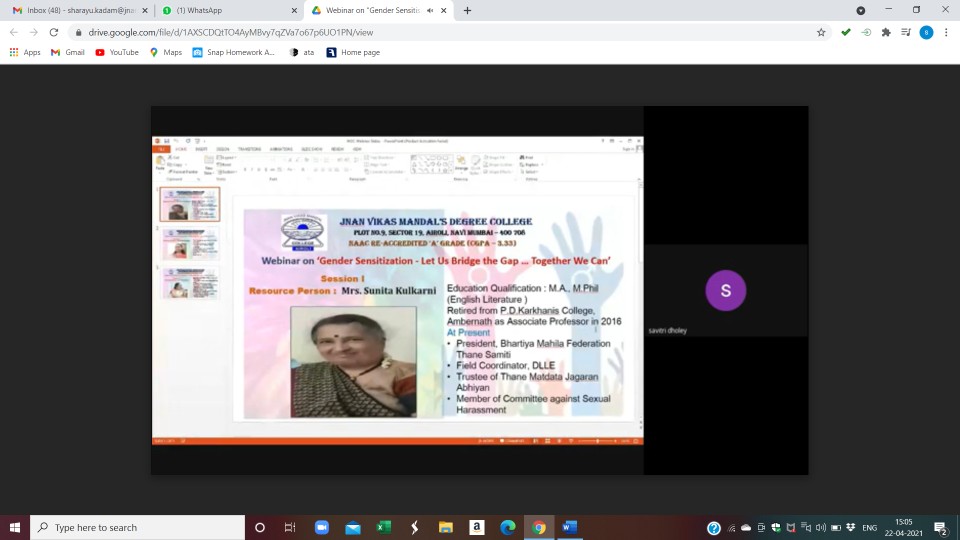Viewport: 960px width, 540px height.
Task: Open the lightning bolt app on taskbar
Action: (414, 527)
